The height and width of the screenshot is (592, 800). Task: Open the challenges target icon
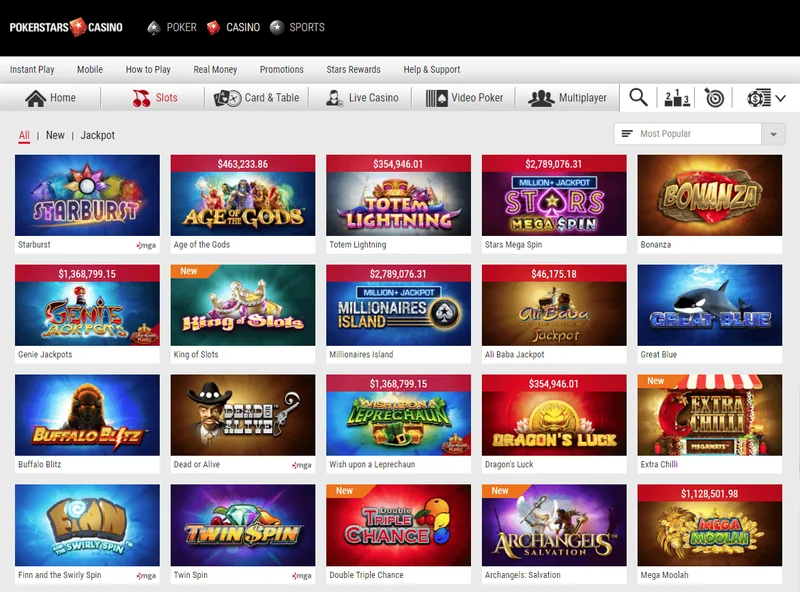pyautogui.click(x=714, y=97)
